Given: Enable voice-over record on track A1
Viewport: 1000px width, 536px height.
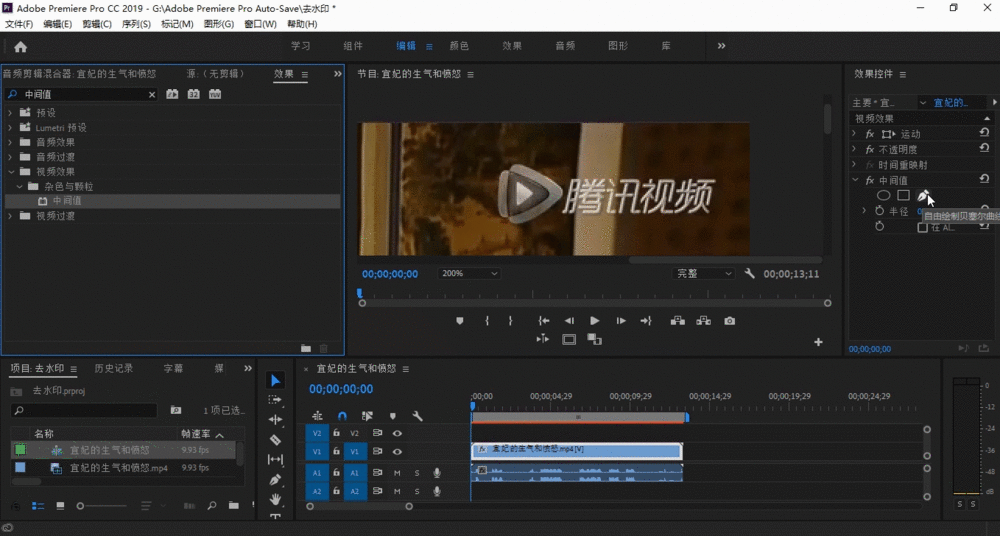Looking at the screenshot, I should (x=437, y=473).
